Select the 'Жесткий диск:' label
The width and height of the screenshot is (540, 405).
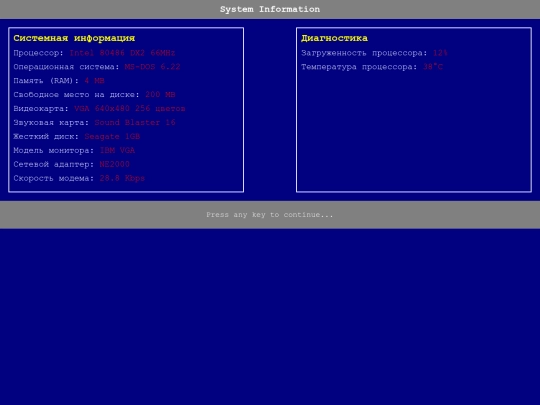pyautogui.click(x=46, y=137)
